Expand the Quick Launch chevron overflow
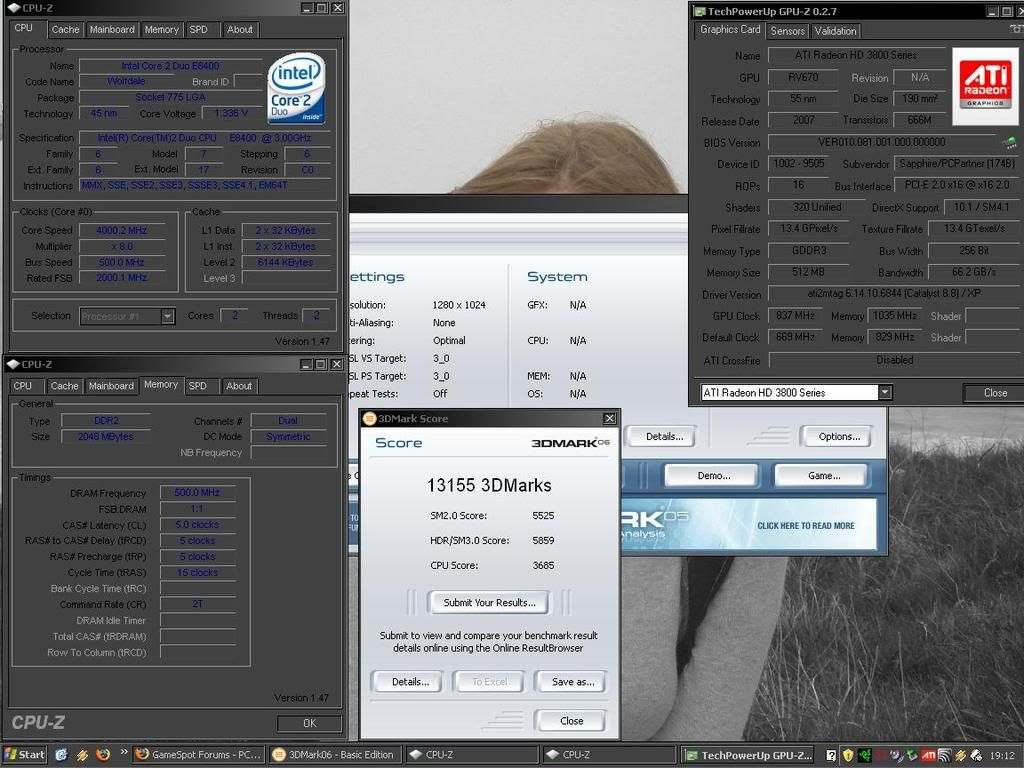The height and width of the screenshot is (768, 1024). 123,752
